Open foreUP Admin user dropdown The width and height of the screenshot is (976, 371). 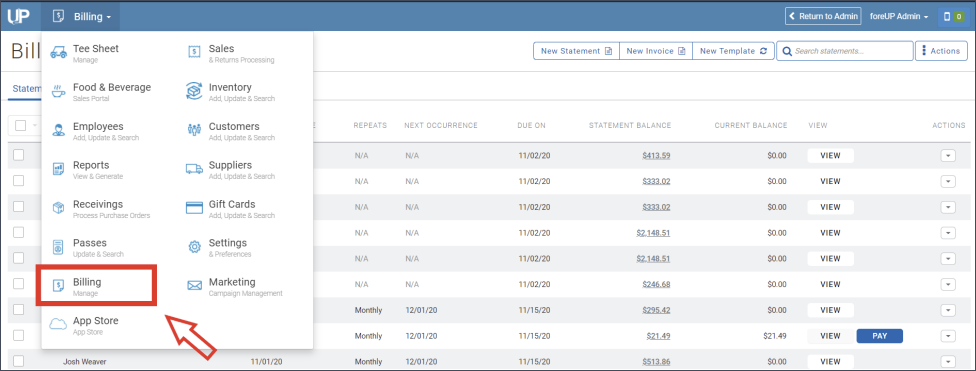point(899,17)
